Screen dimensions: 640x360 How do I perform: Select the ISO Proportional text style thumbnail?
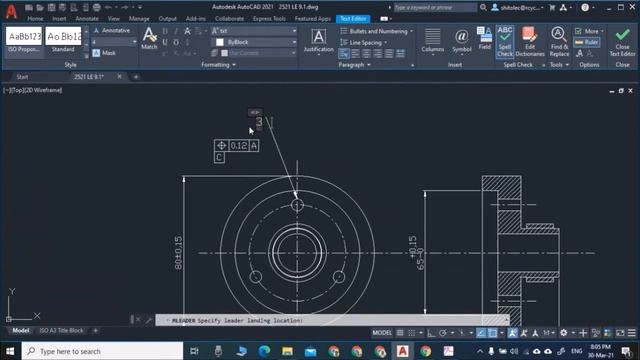tap(24, 40)
